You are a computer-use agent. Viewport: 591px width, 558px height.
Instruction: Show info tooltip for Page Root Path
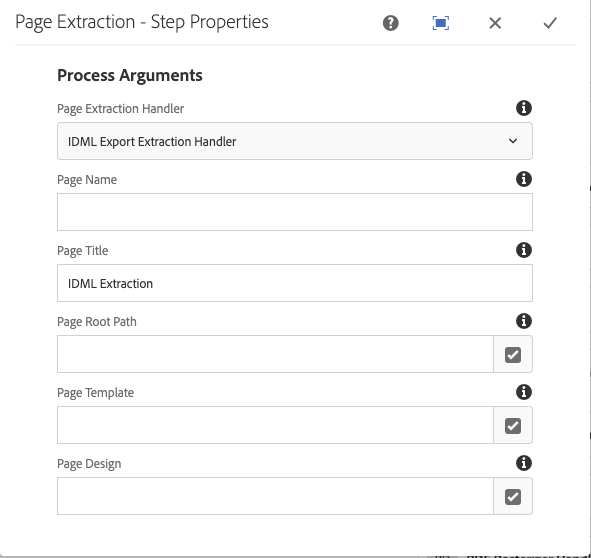coord(524,321)
